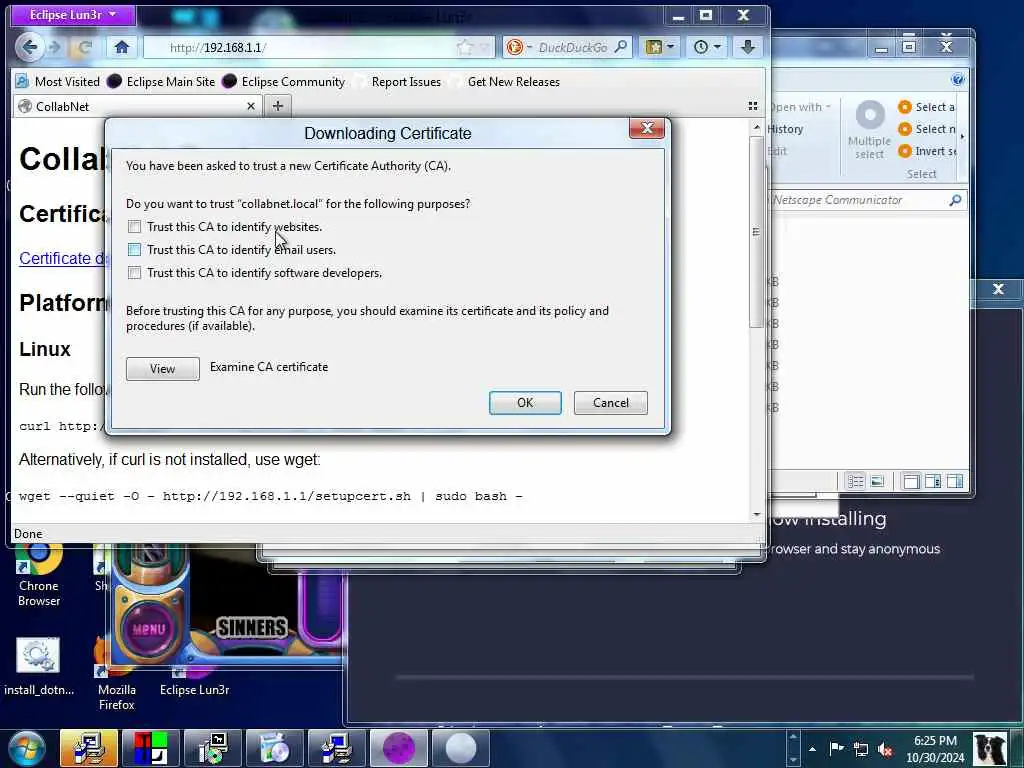
Task: Click View to examine the CA certificate
Action: click(x=163, y=369)
